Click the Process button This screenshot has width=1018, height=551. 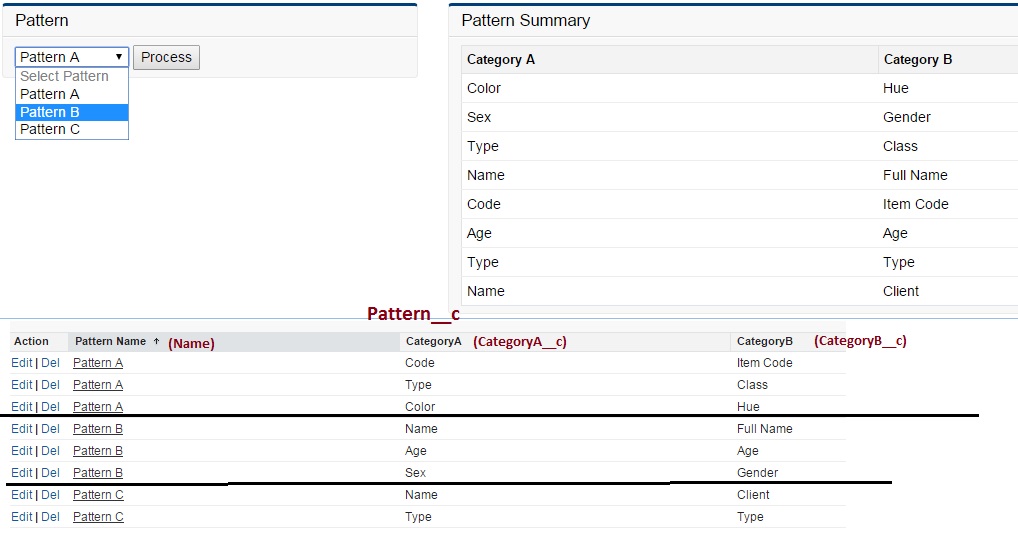pyautogui.click(x=166, y=57)
